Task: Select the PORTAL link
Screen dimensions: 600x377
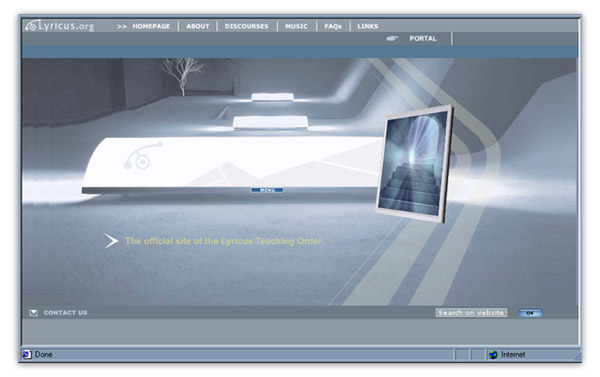Action: click(x=423, y=38)
